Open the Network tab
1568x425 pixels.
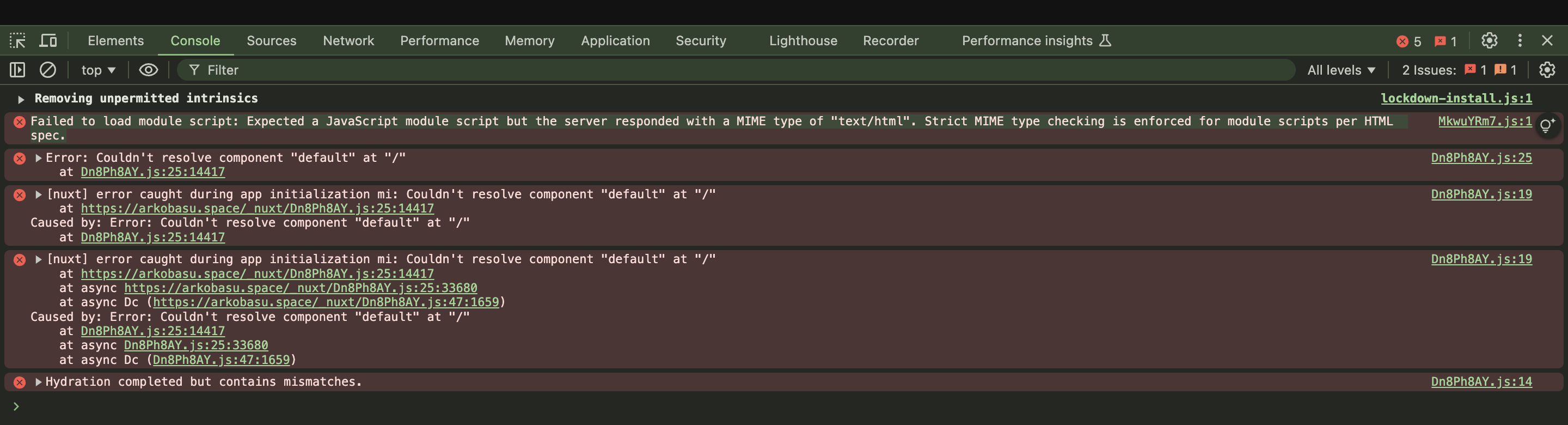tap(348, 41)
